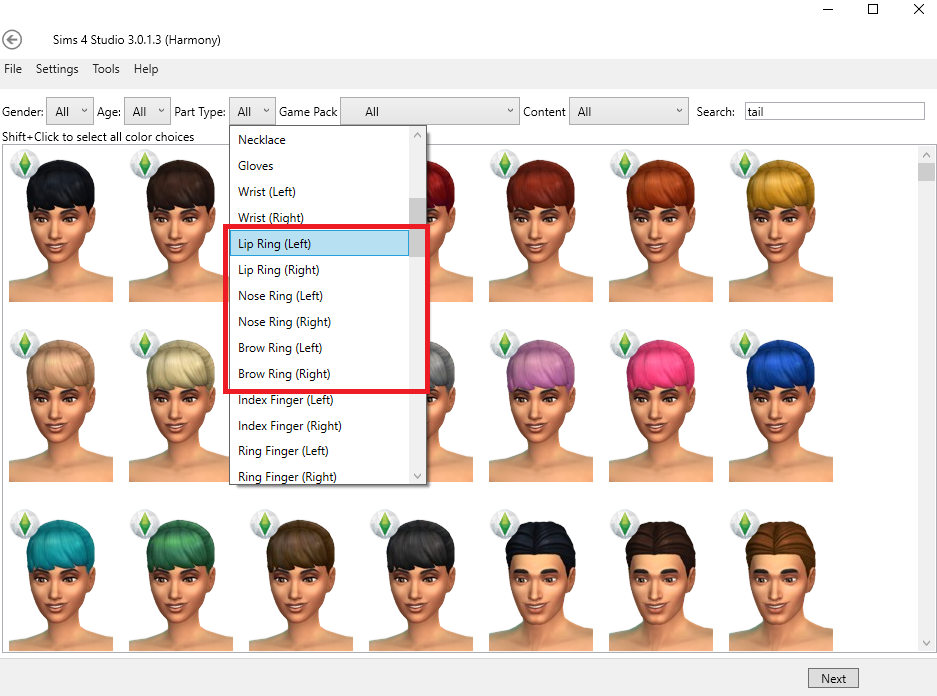The width and height of the screenshot is (937, 696).
Task: Click the back arrow icon
Action: pyautogui.click(x=12, y=40)
